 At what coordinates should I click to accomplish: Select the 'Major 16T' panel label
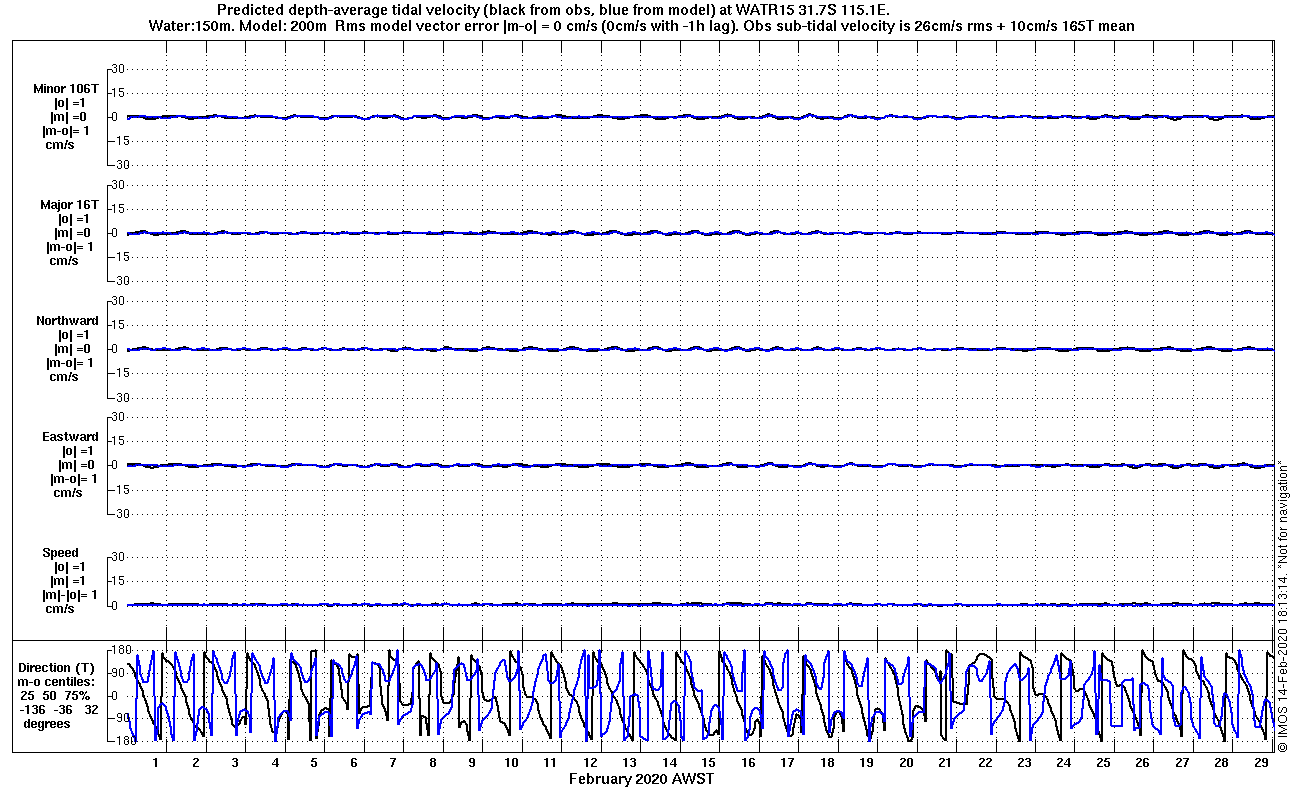(x=68, y=204)
